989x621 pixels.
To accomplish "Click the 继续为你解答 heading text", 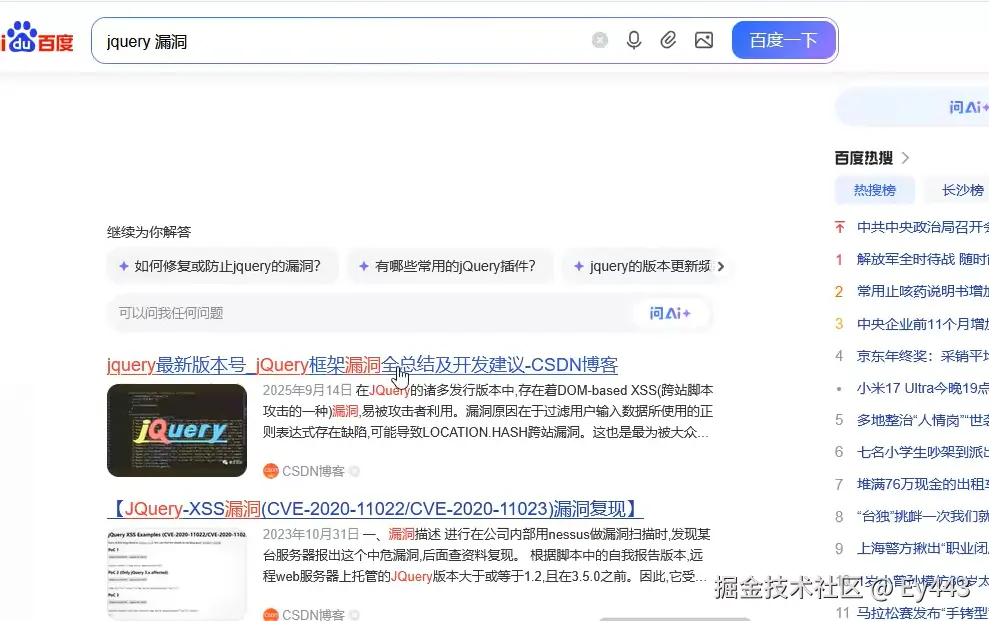I will pos(149,232).
